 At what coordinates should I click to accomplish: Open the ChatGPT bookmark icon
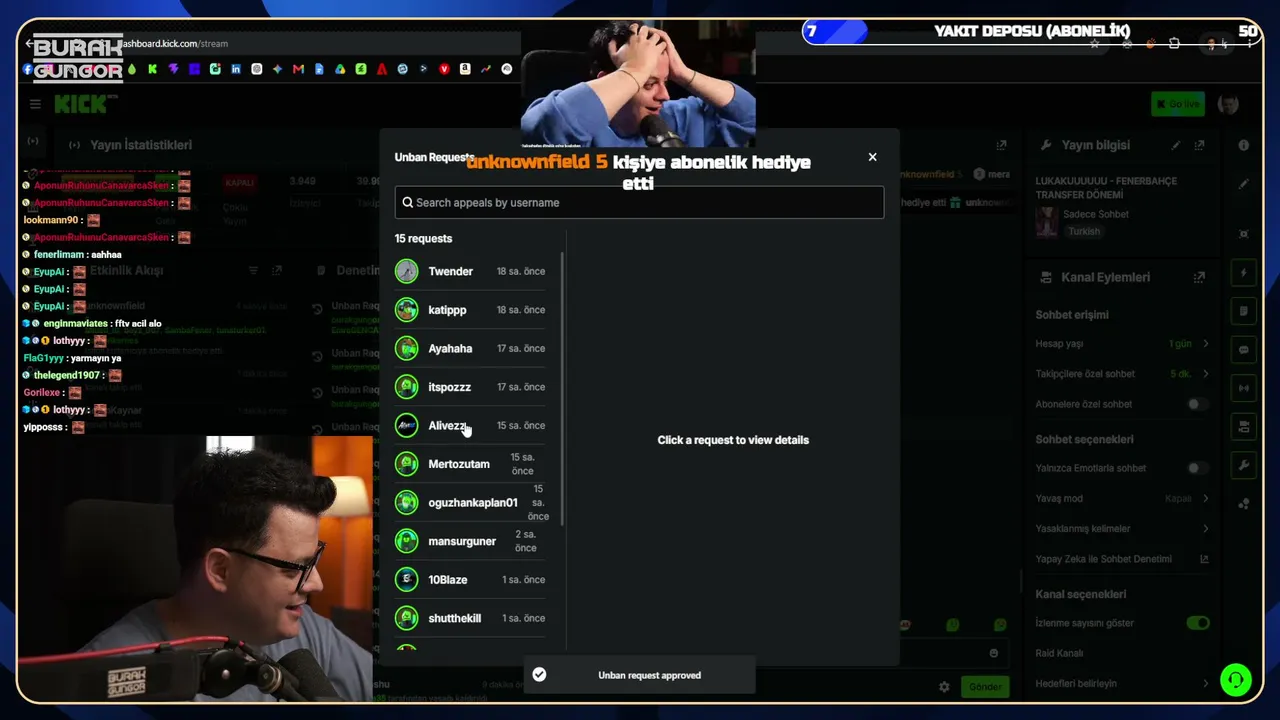point(257,69)
